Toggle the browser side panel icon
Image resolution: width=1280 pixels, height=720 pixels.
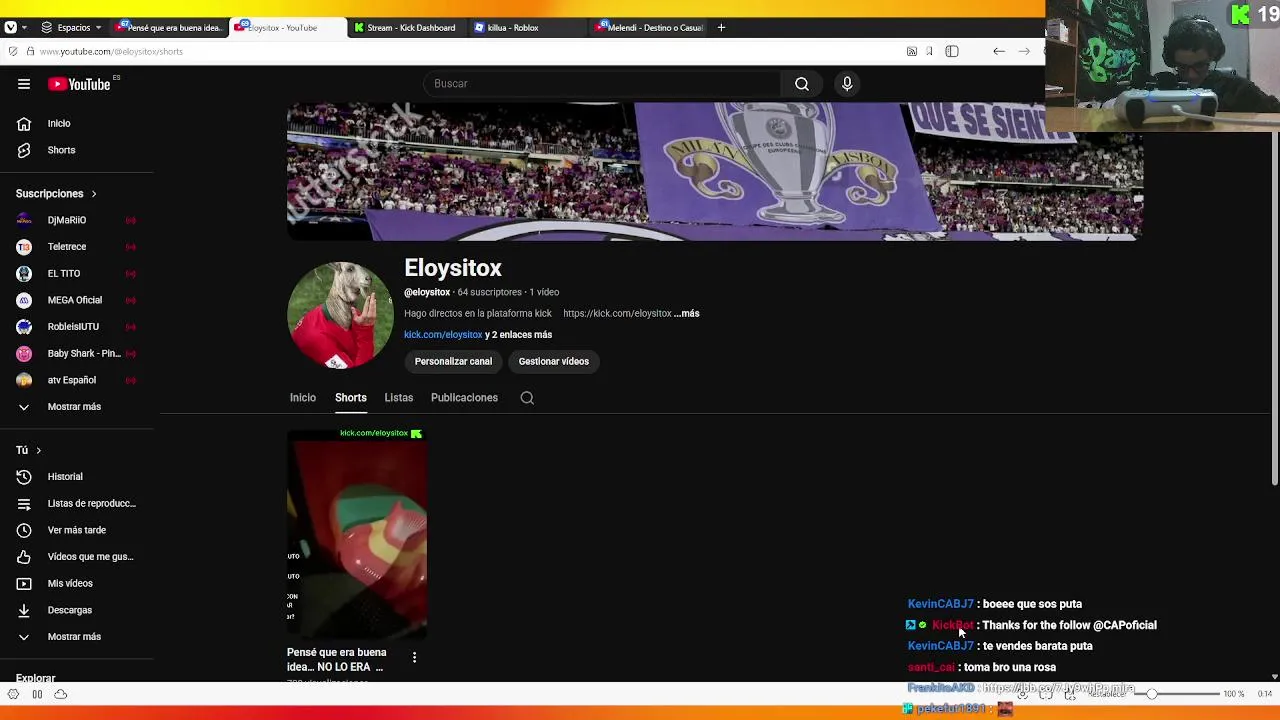[x=952, y=51]
